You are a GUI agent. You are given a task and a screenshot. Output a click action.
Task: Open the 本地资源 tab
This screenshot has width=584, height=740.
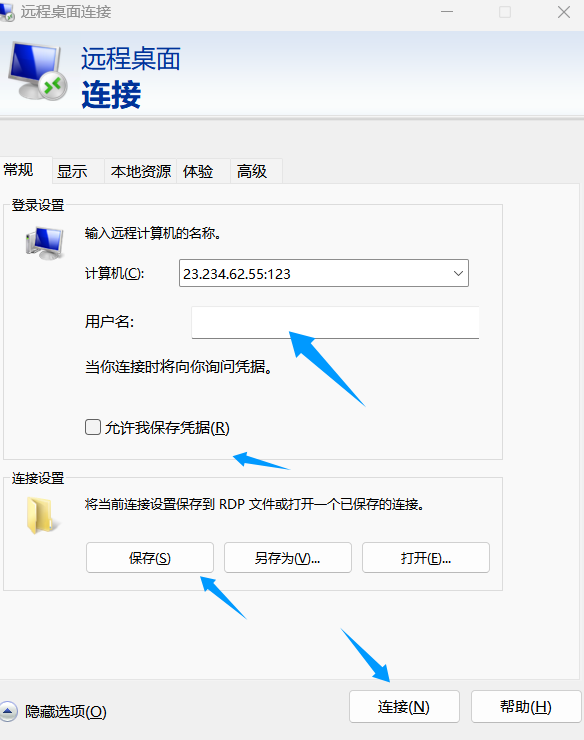click(141, 171)
